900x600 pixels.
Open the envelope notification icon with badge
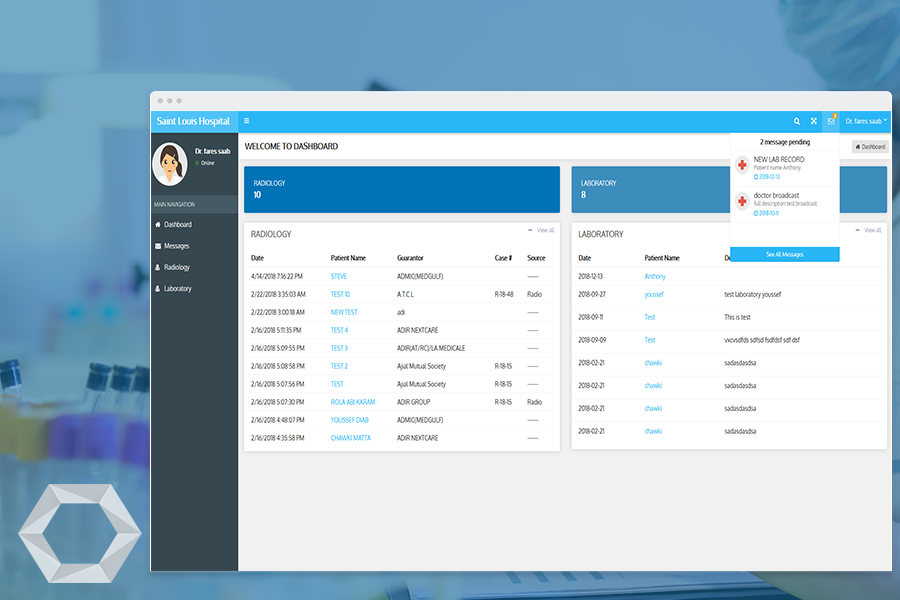(x=831, y=121)
